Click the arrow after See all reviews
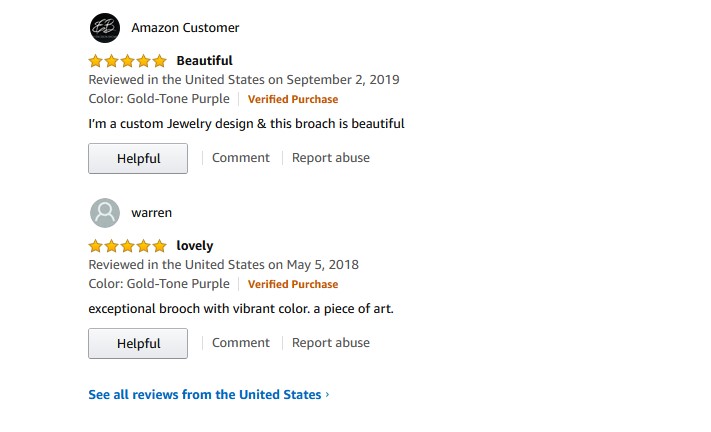The width and height of the screenshot is (711, 432). [x=327, y=395]
